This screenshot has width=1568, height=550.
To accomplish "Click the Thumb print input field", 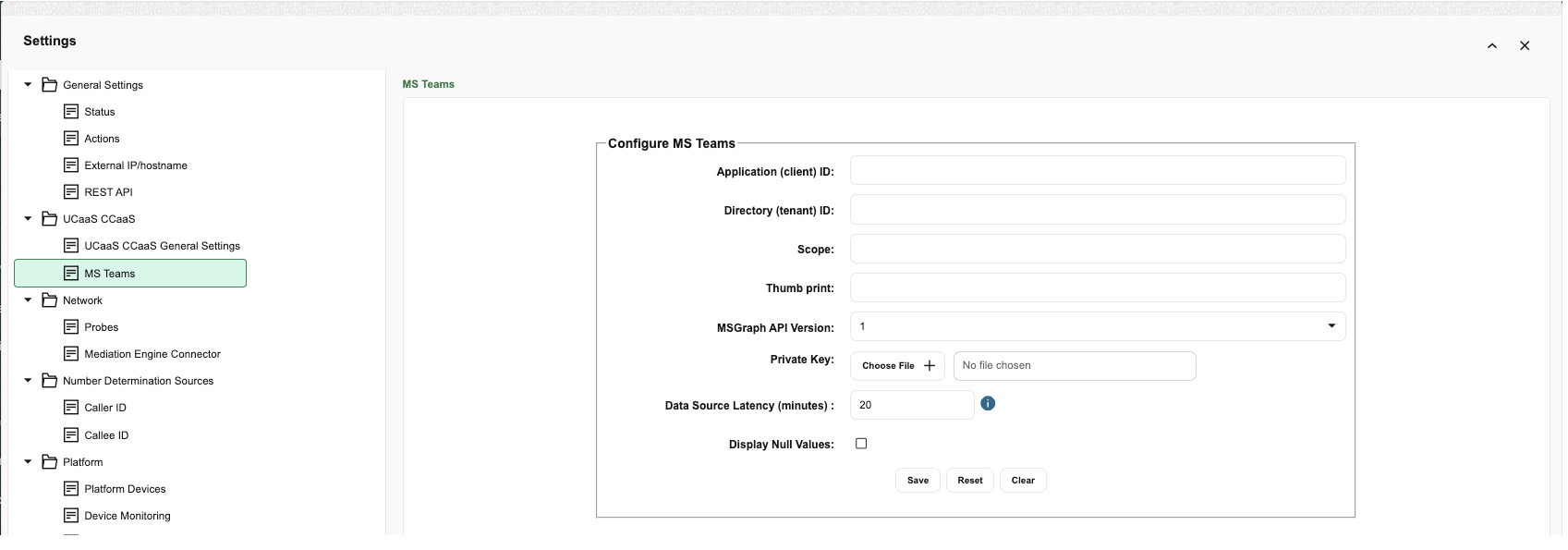I will click(1098, 287).
